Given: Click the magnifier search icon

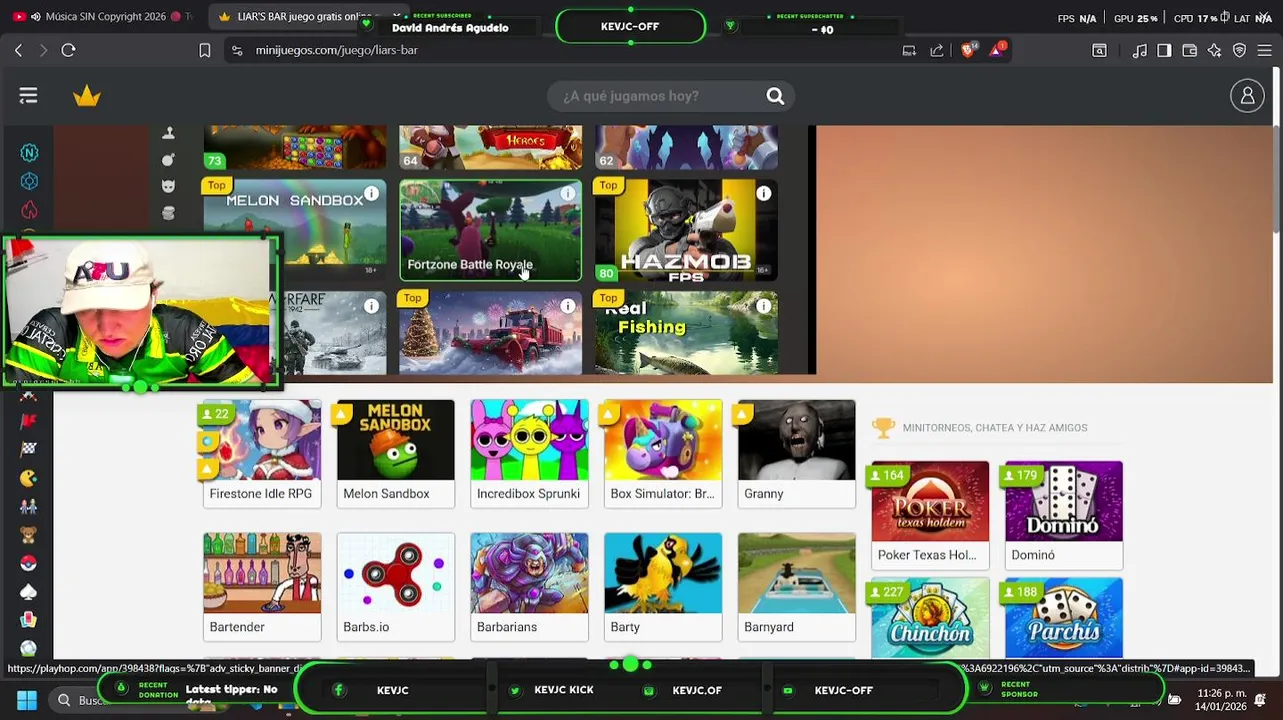Looking at the screenshot, I should [775, 96].
